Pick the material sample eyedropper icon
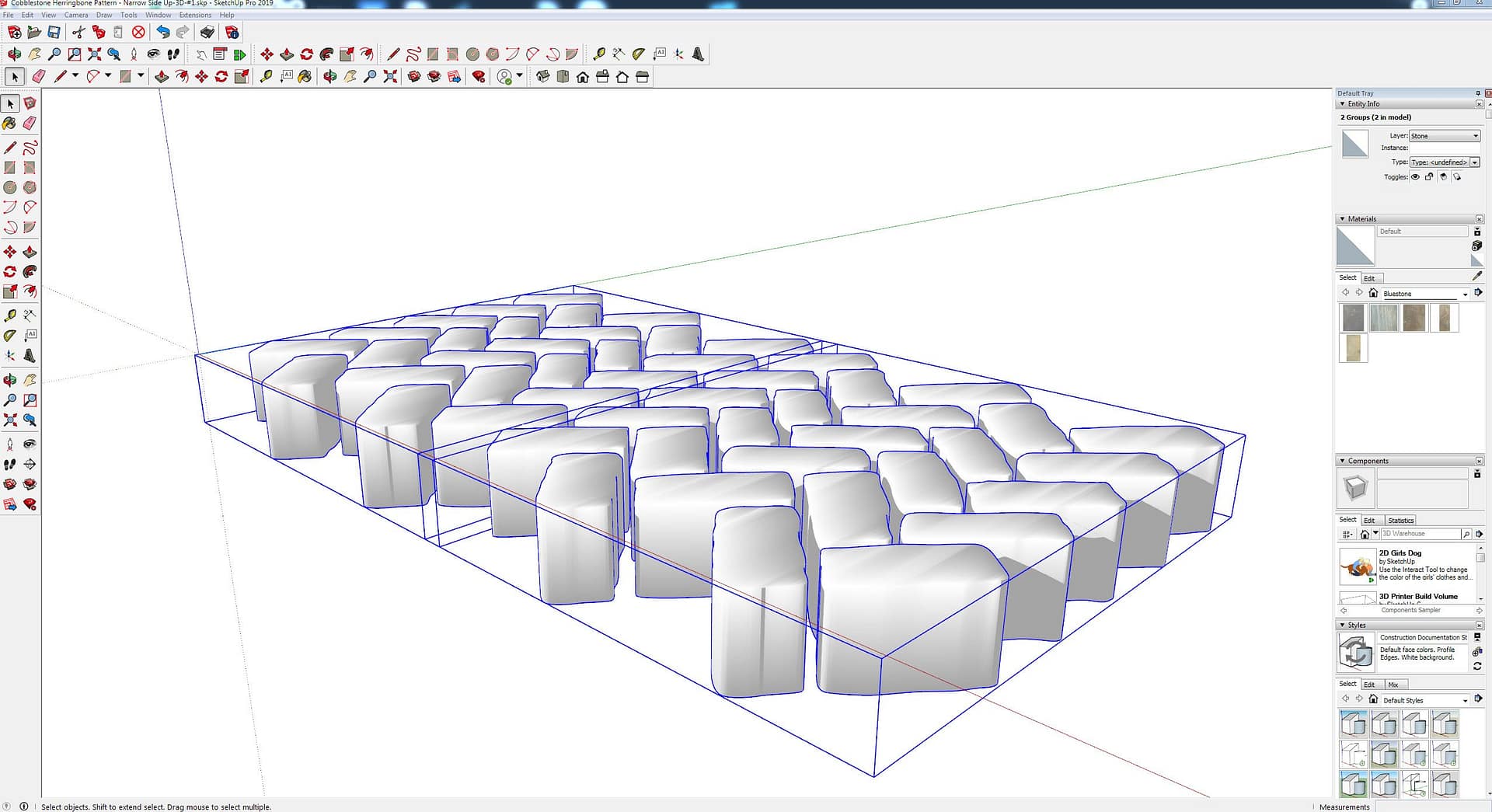This screenshot has width=1492, height=812. tap(1476, 276)
